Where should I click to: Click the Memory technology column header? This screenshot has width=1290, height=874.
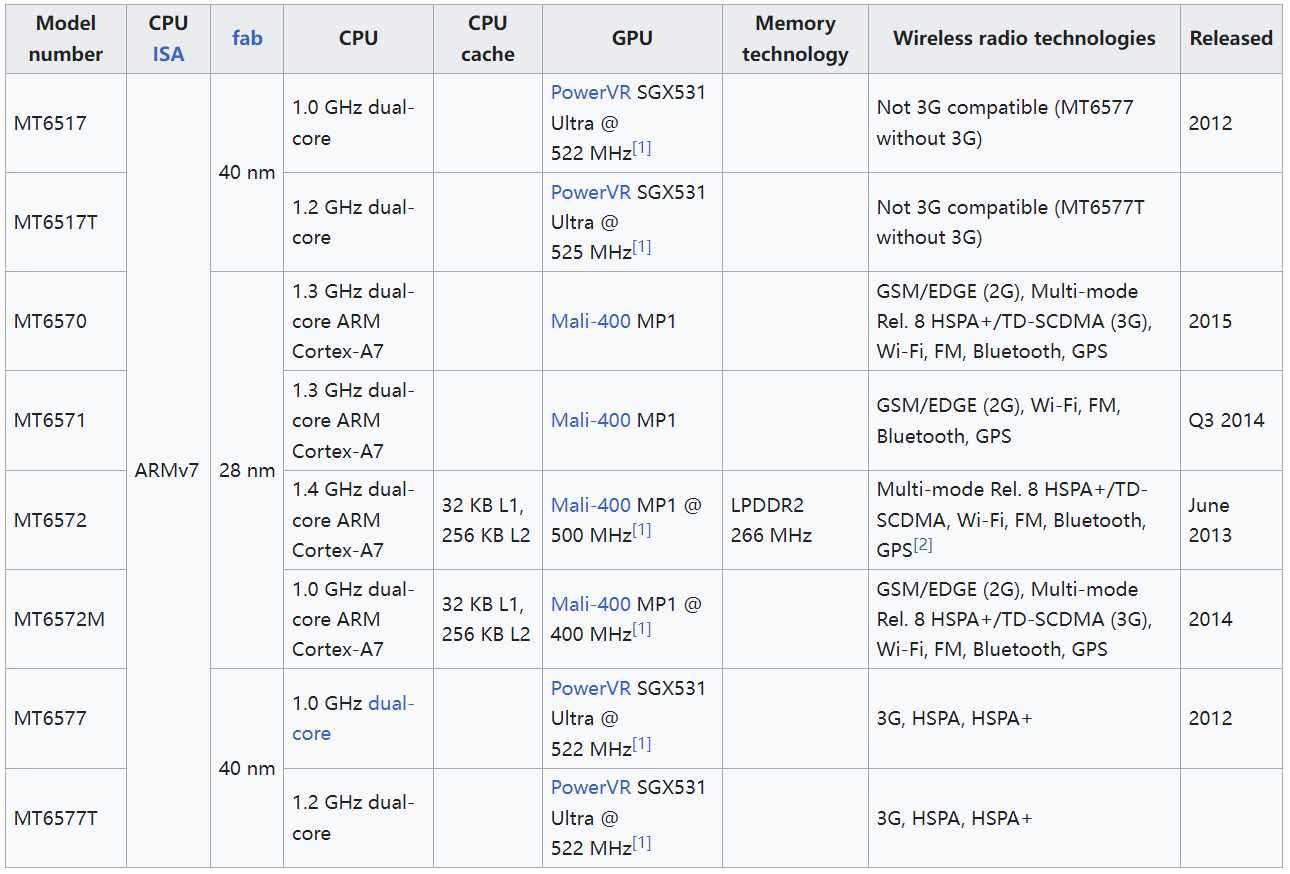click(x=795, y=38)
